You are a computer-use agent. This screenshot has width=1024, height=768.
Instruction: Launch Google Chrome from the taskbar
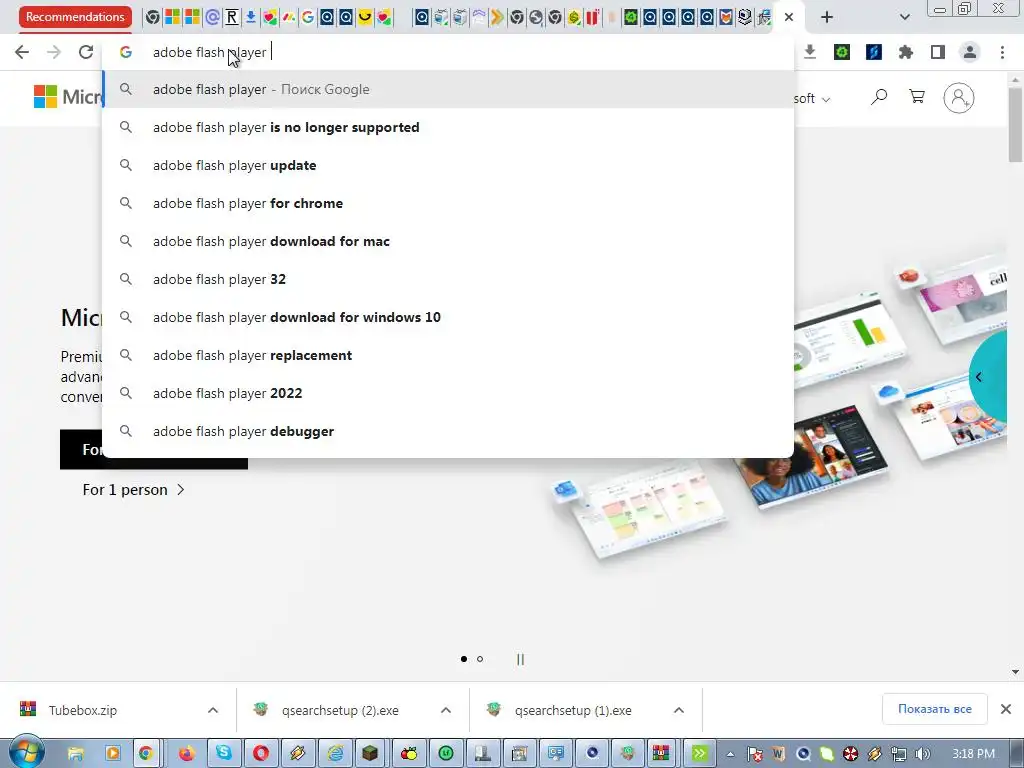(x=145, y=754)
